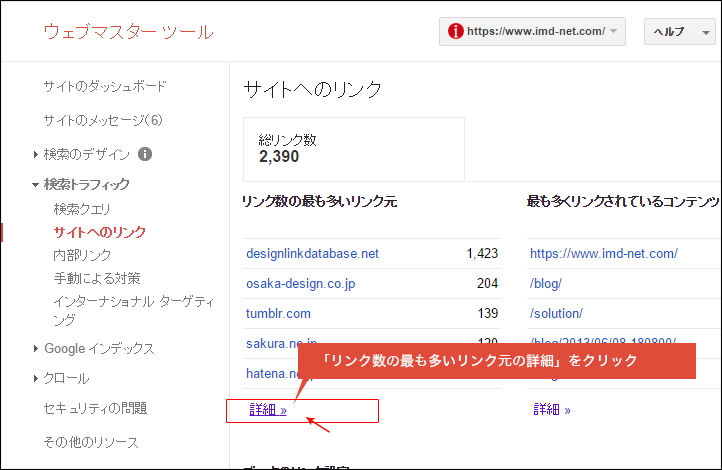Open the site selector https://www.imd-net.com/ dropdown
This screenshot has height=470, width=722.
pos(532,31)
